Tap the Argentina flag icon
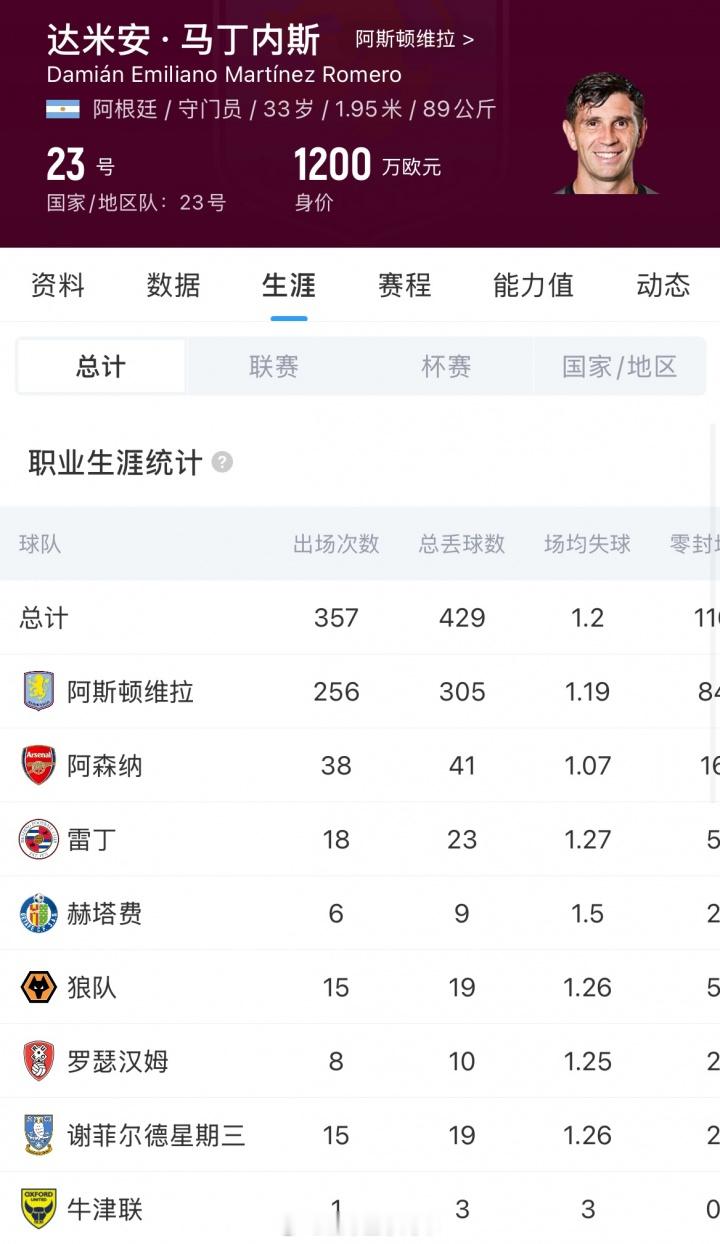720x1244 pixels. 63,109
